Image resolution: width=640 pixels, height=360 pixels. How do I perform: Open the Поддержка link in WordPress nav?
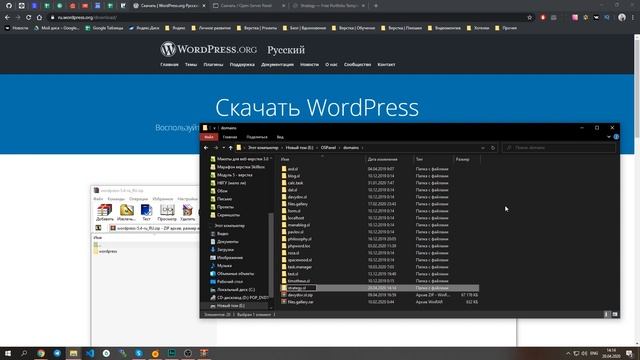tap(242, 64)
